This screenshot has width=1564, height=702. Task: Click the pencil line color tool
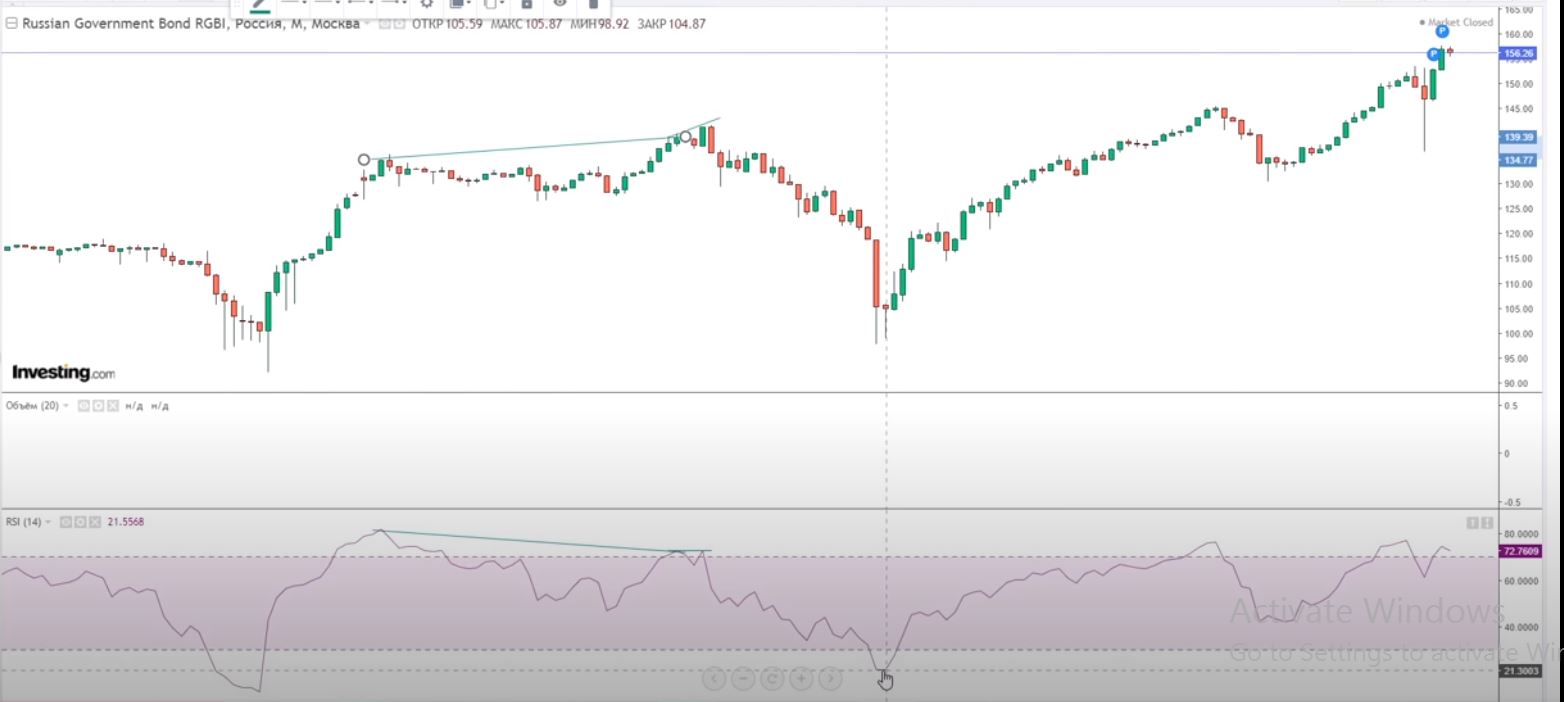coord(260,4)
